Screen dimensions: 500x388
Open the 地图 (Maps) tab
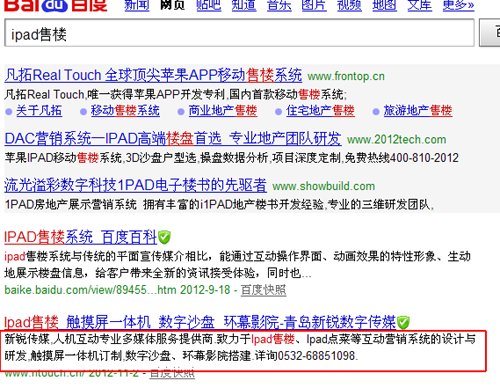[384, 5]
